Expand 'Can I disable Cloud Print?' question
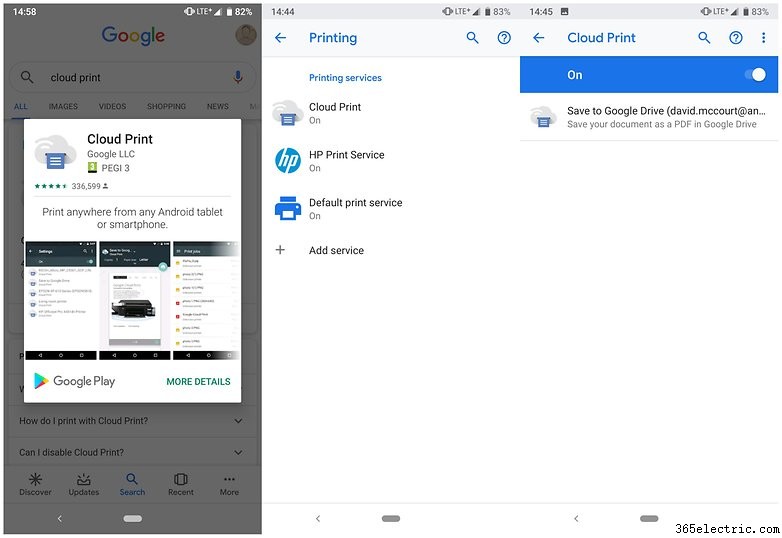 pyautogui.click(x=132, y=452)
